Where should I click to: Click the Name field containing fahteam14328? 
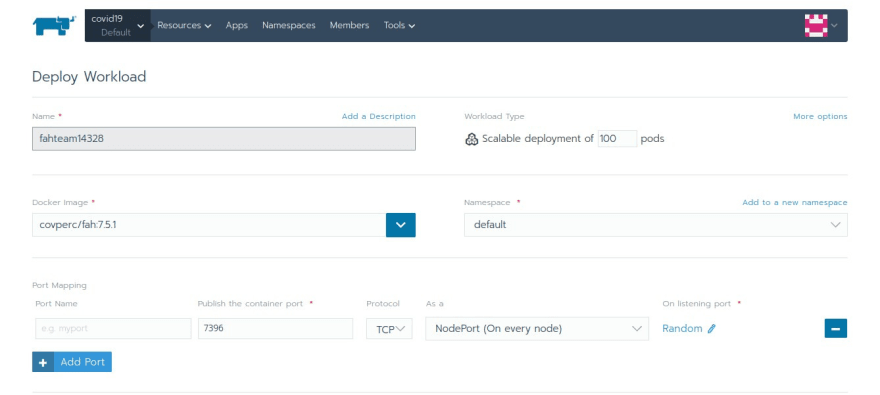coord(224,139)
